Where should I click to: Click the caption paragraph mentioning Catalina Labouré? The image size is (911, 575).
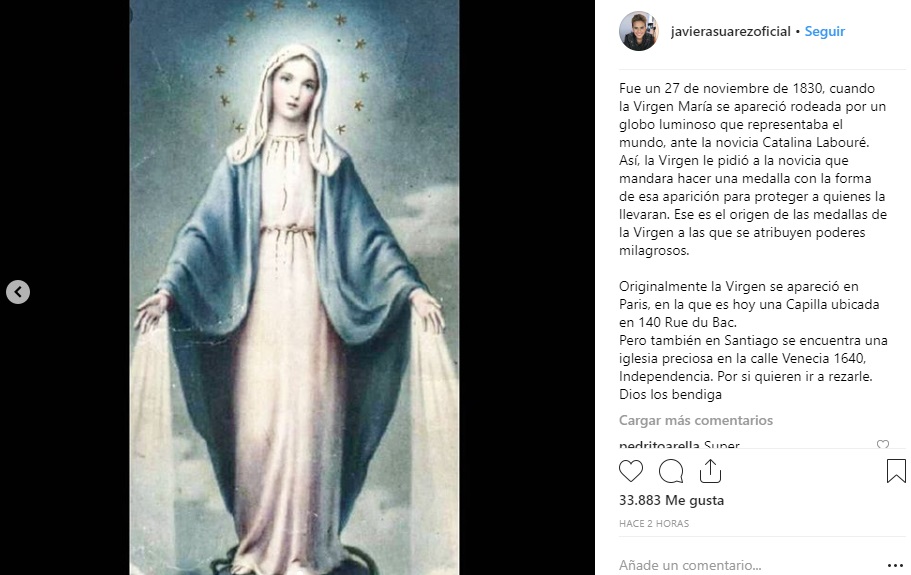click(x=753, y=169)
